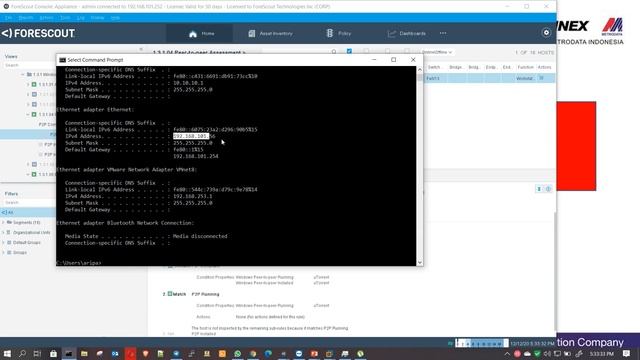Sort by the Function column header
This screenshot has width=640, height=360.
tap(525, 67)
